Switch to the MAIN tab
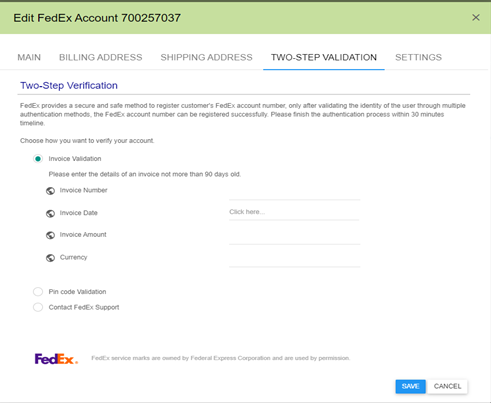The width and height of the screenshot is (491, 403). pyautogui.click(x=29, y=57)
